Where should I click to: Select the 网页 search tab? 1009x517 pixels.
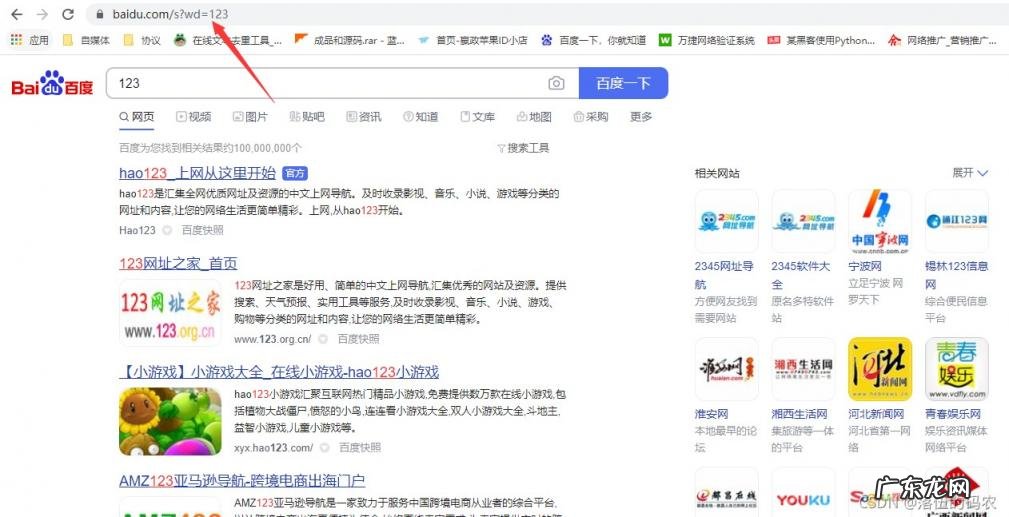pos(137,117)
